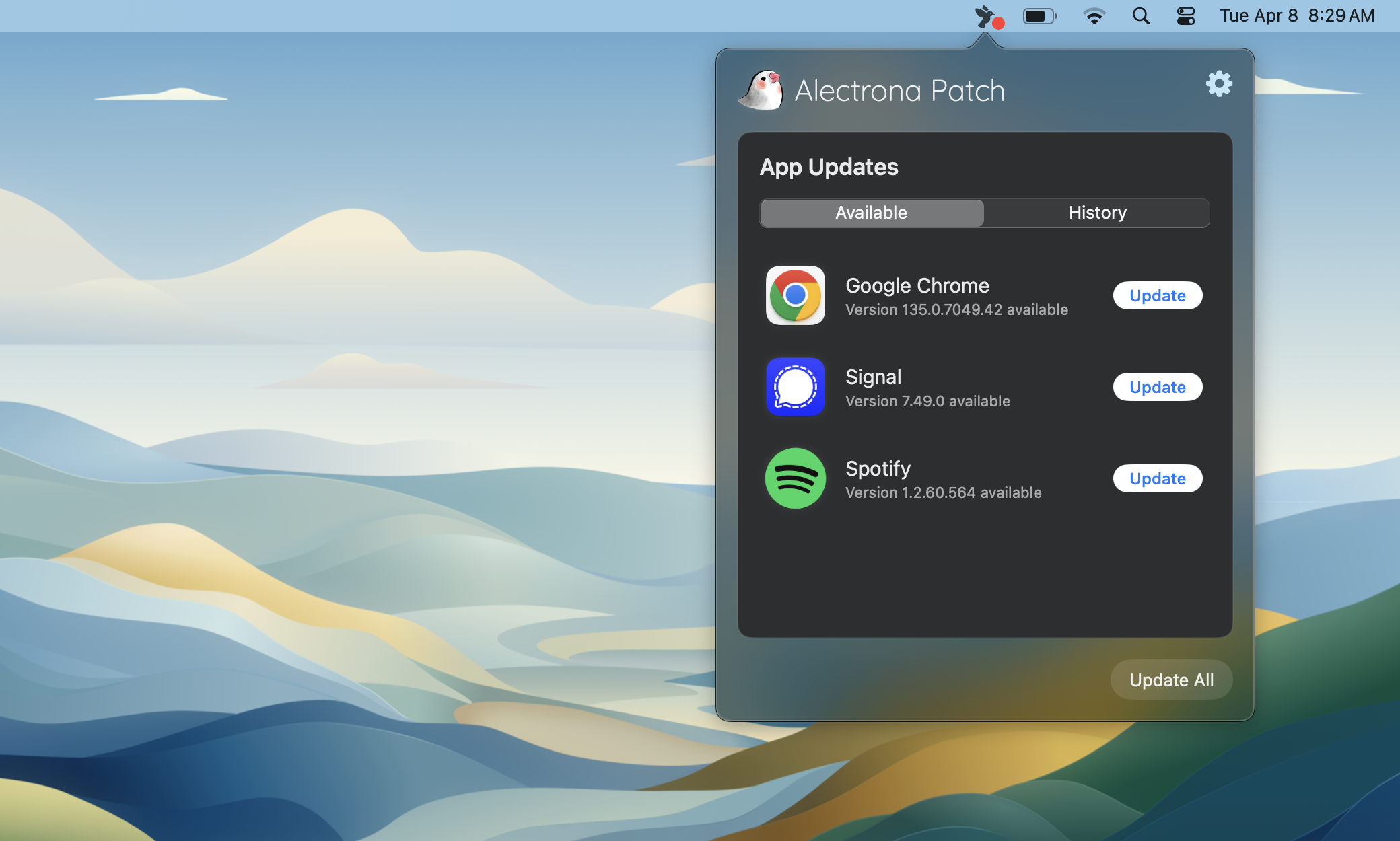This screenshot has height=841, width=1400.
Task: Click the Spotify app icon
Action: [795, 478]
